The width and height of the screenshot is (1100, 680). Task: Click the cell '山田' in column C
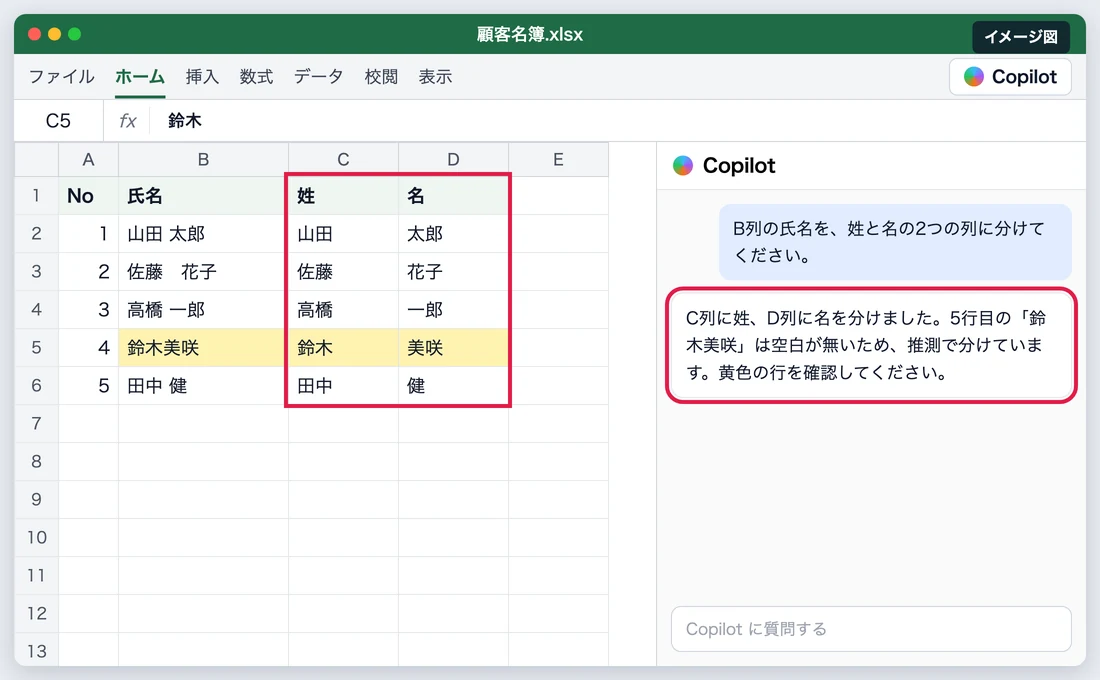pyautogui.click(x=343, y=234)
